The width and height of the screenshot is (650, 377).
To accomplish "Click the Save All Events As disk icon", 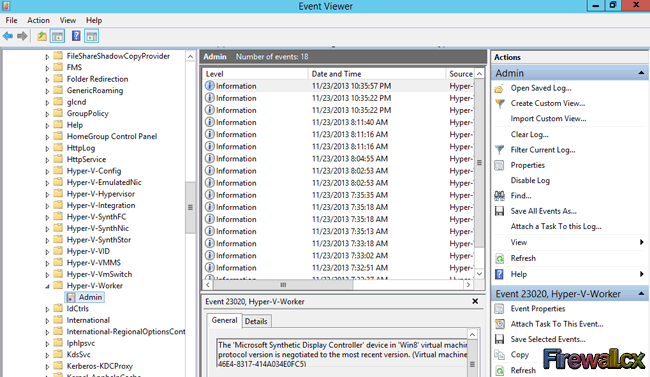I will pyautogui.click(x=500, y=211).
